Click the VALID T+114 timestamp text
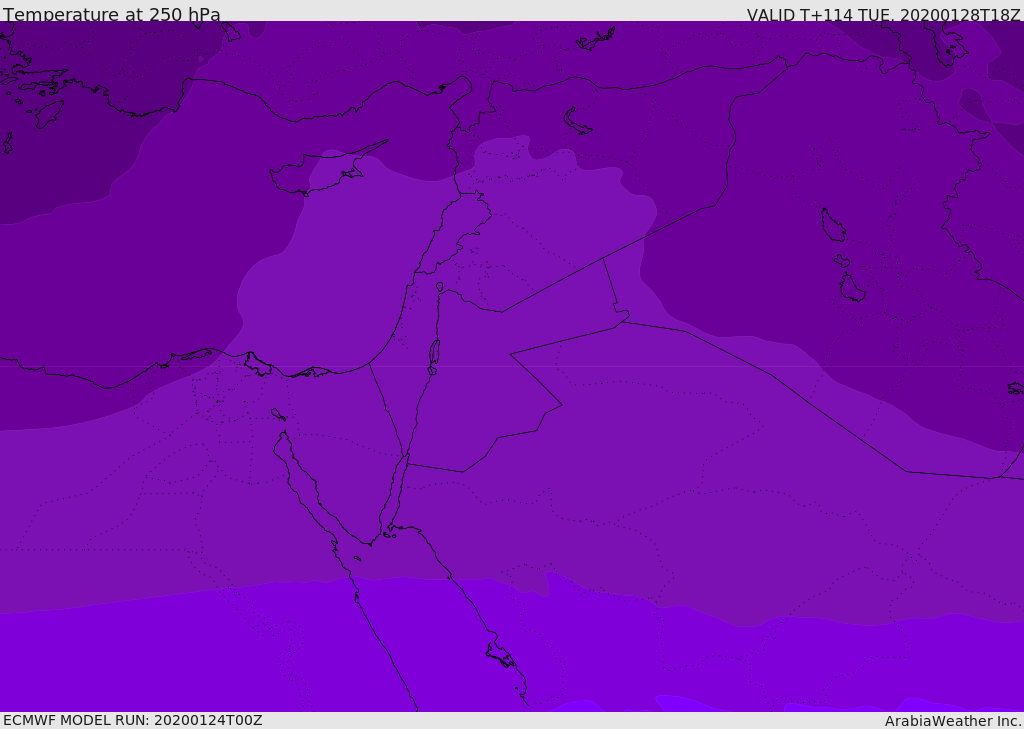 (x=884, y=15)
